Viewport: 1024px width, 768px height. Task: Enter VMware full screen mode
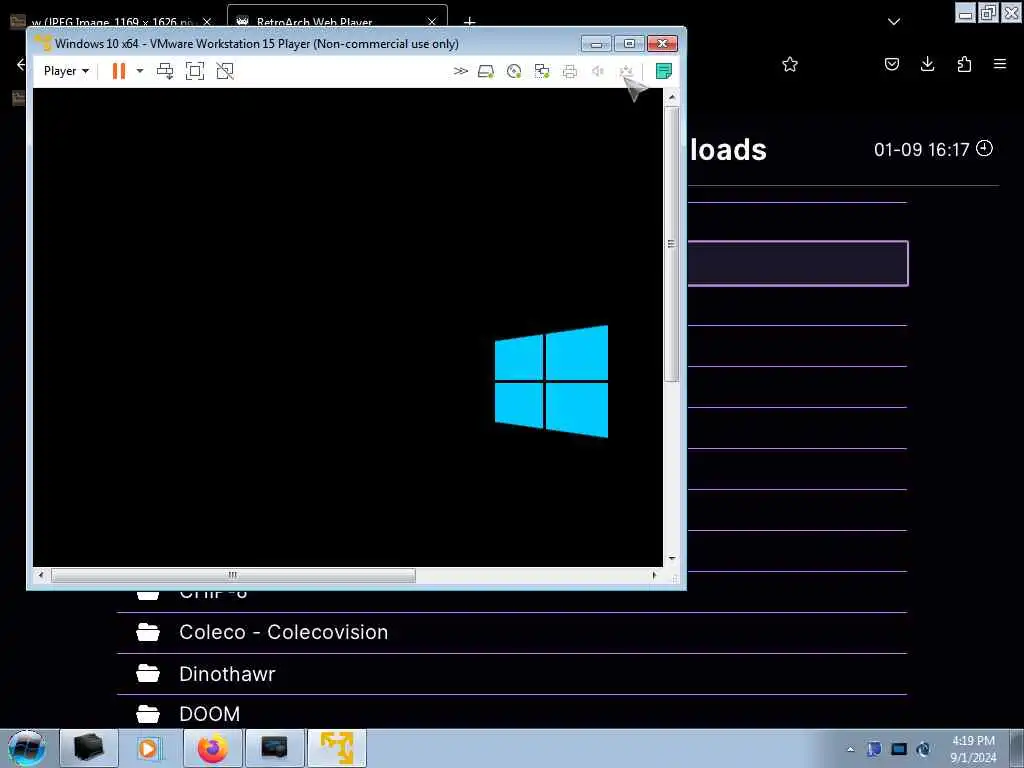pyautogui.click(x=195, y=71)
